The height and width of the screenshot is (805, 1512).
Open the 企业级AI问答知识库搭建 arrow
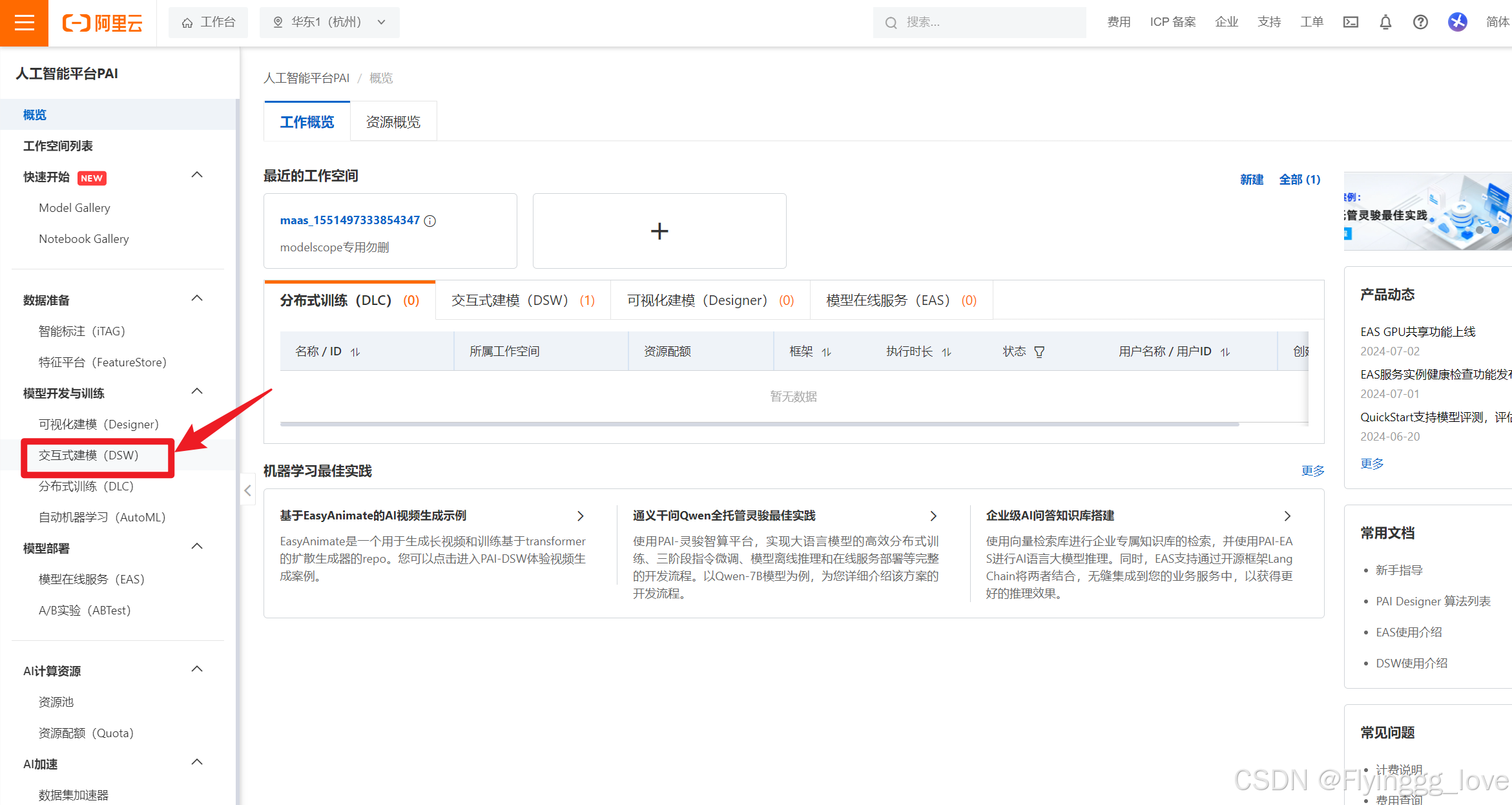pyautogui.click(x=1287, y=516)
